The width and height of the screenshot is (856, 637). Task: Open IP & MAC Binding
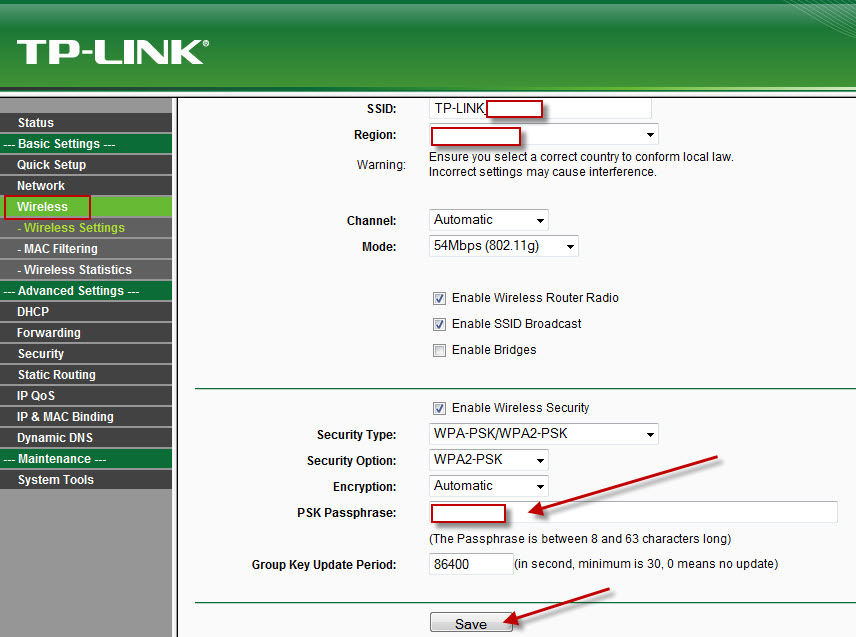[x=86, y=417]
